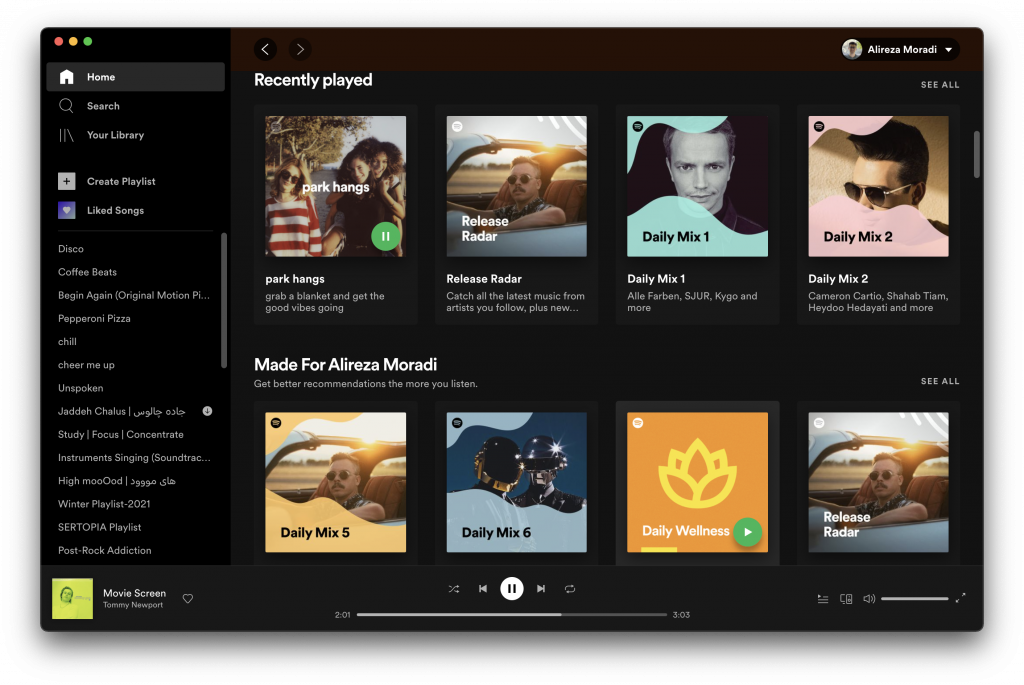
Task: Toggle shuffle playback
Action: (x=454, y=589)
